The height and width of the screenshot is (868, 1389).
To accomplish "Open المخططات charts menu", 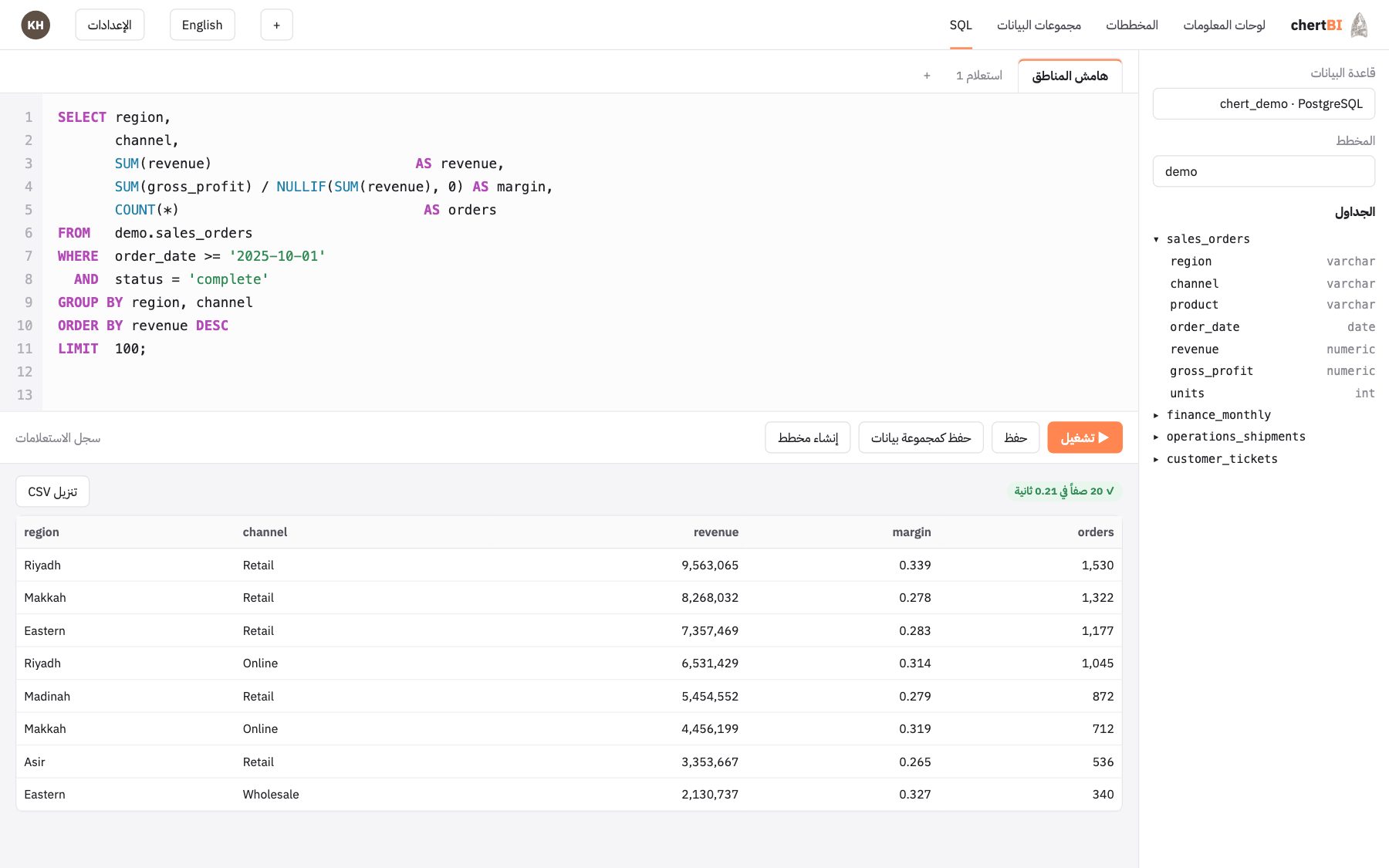I will pyautogui.click(x=1132, y=25).
